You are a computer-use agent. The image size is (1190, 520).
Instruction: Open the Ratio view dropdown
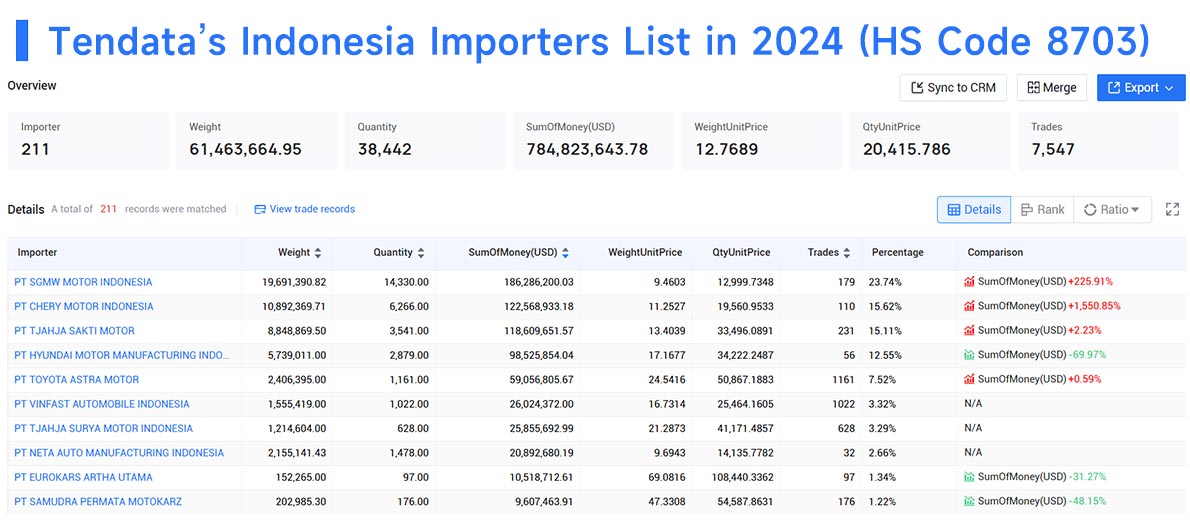point(1112,210)
